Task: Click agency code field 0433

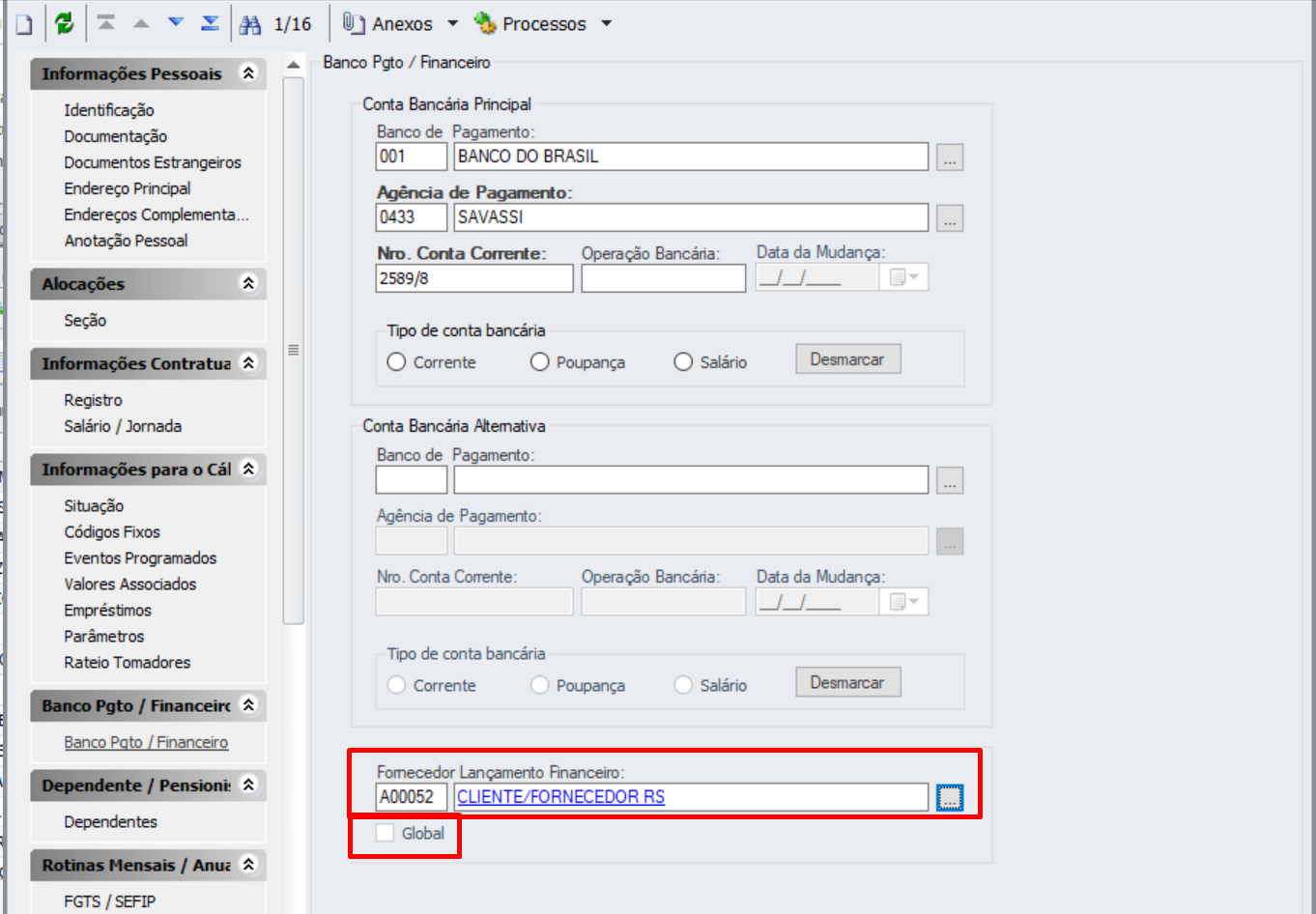Action: pyautogui.click(x=411, y=217)
